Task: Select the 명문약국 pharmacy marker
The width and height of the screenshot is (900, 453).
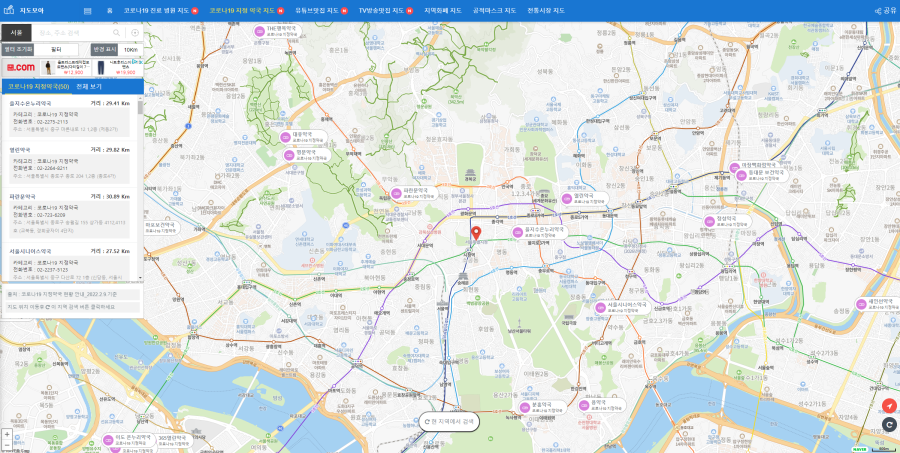Action: pos(307,154)
